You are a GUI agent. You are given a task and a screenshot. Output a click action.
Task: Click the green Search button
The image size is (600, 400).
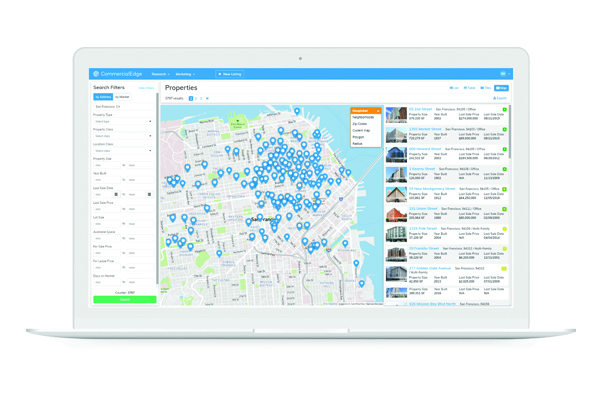125,299
